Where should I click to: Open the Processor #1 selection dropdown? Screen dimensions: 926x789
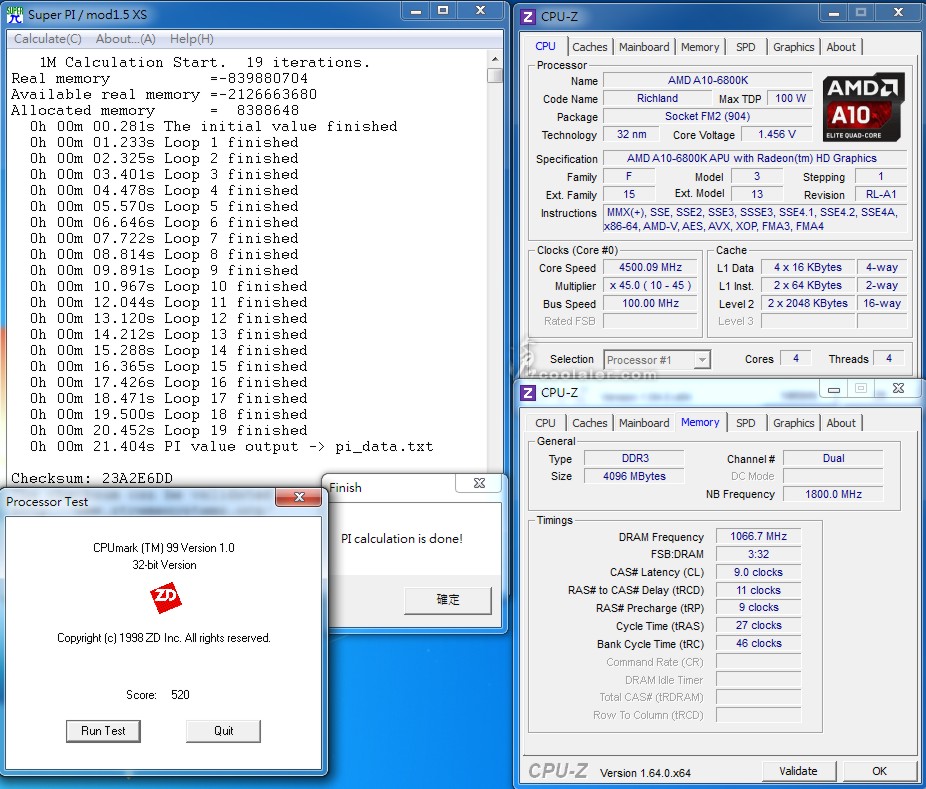click(702, 360)
